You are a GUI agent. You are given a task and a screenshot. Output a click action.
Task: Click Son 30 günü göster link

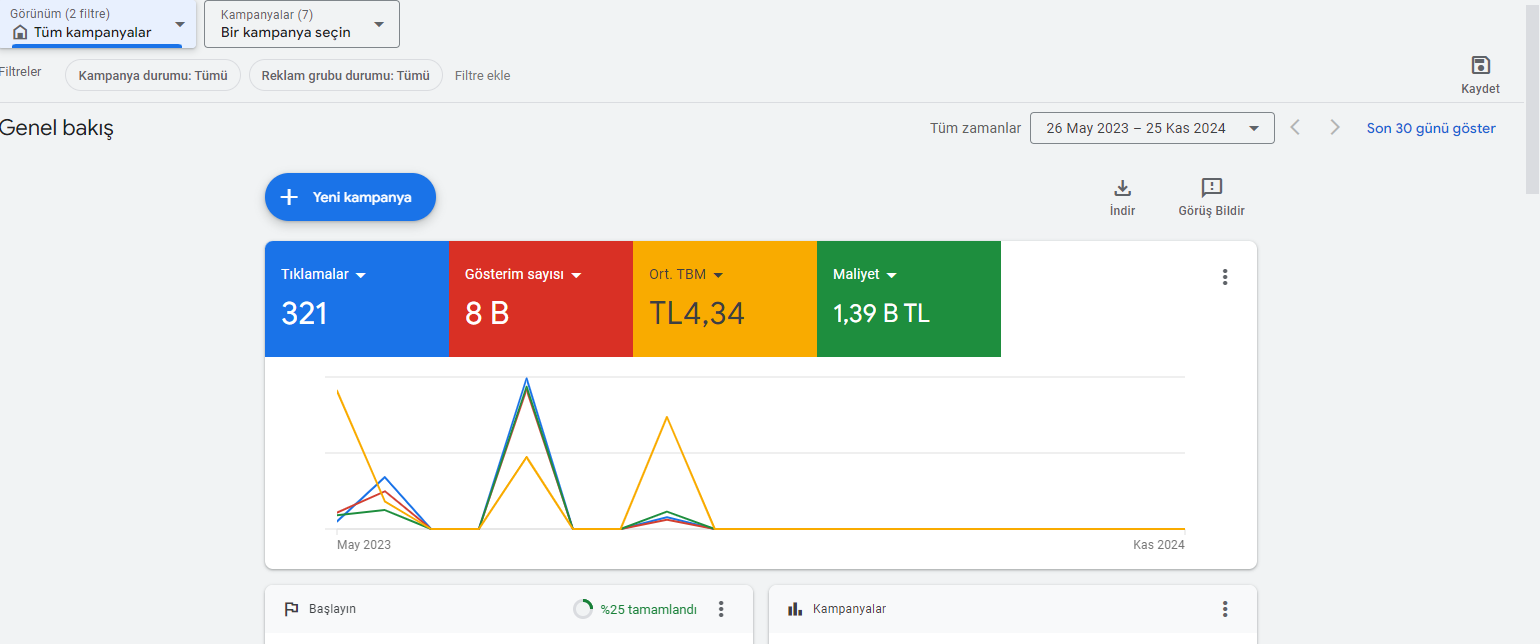[1431, 128]
